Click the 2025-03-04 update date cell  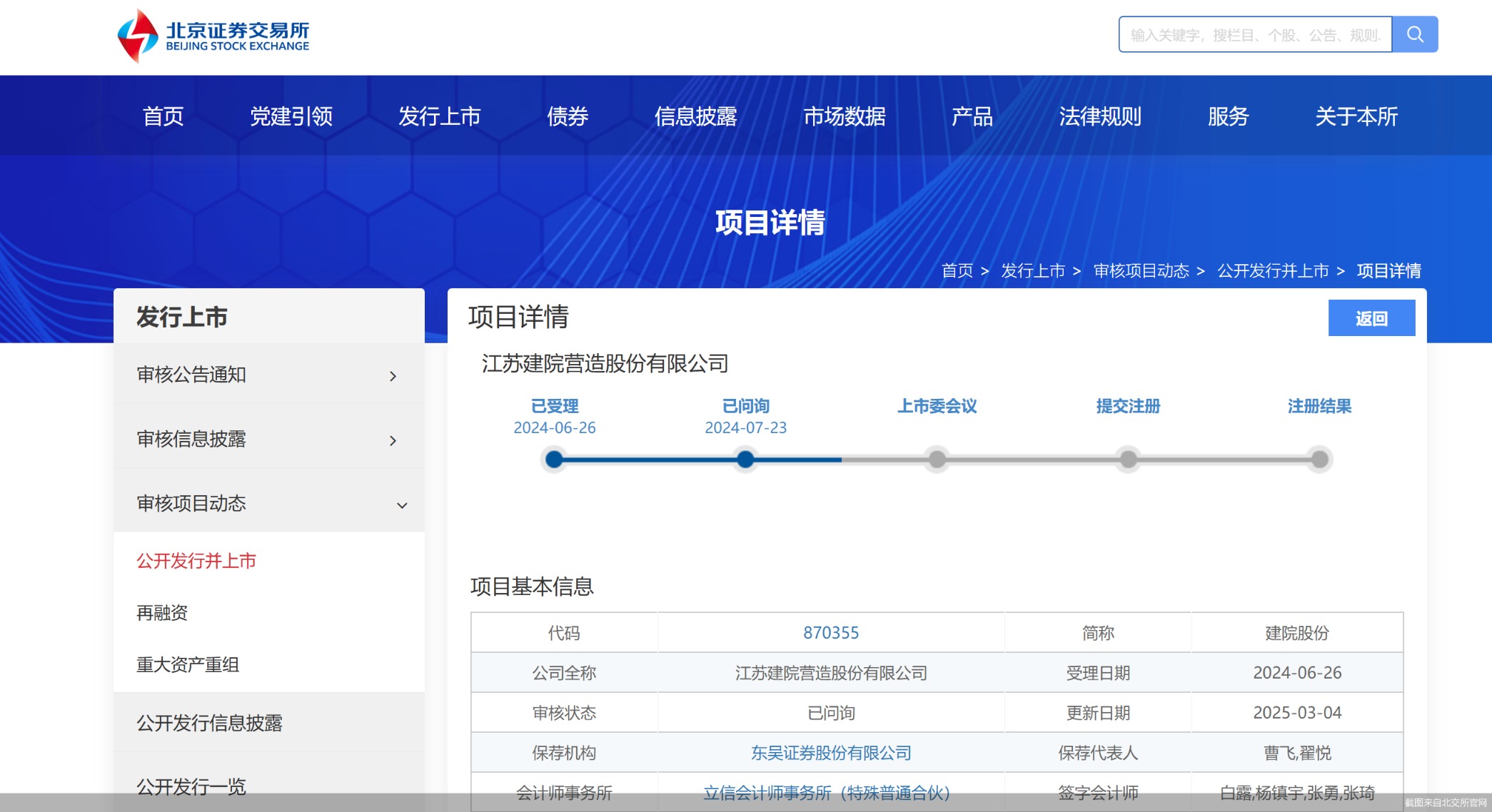[x=1297, y=713]
